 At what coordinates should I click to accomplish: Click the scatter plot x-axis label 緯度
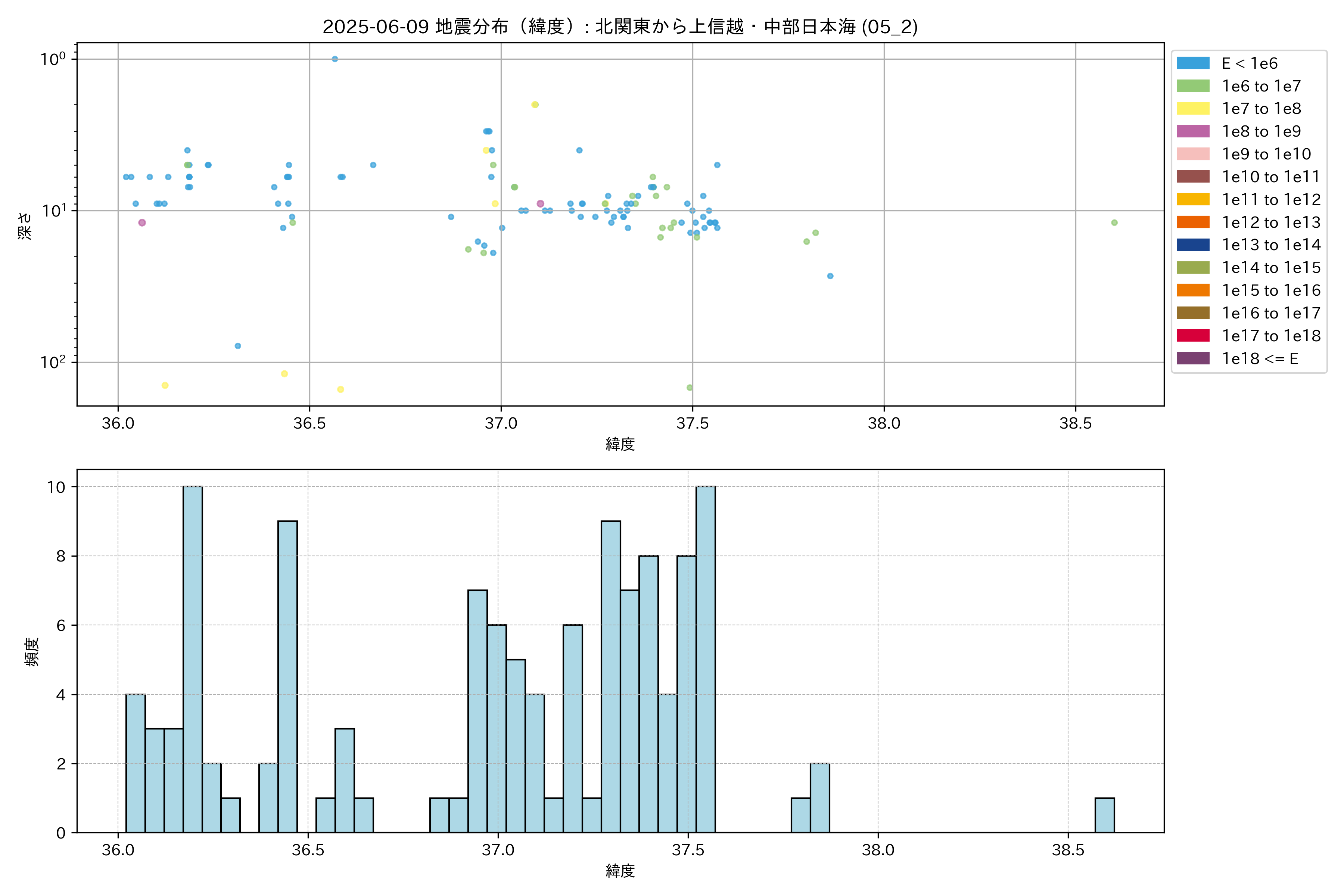(x=620, y=444)
